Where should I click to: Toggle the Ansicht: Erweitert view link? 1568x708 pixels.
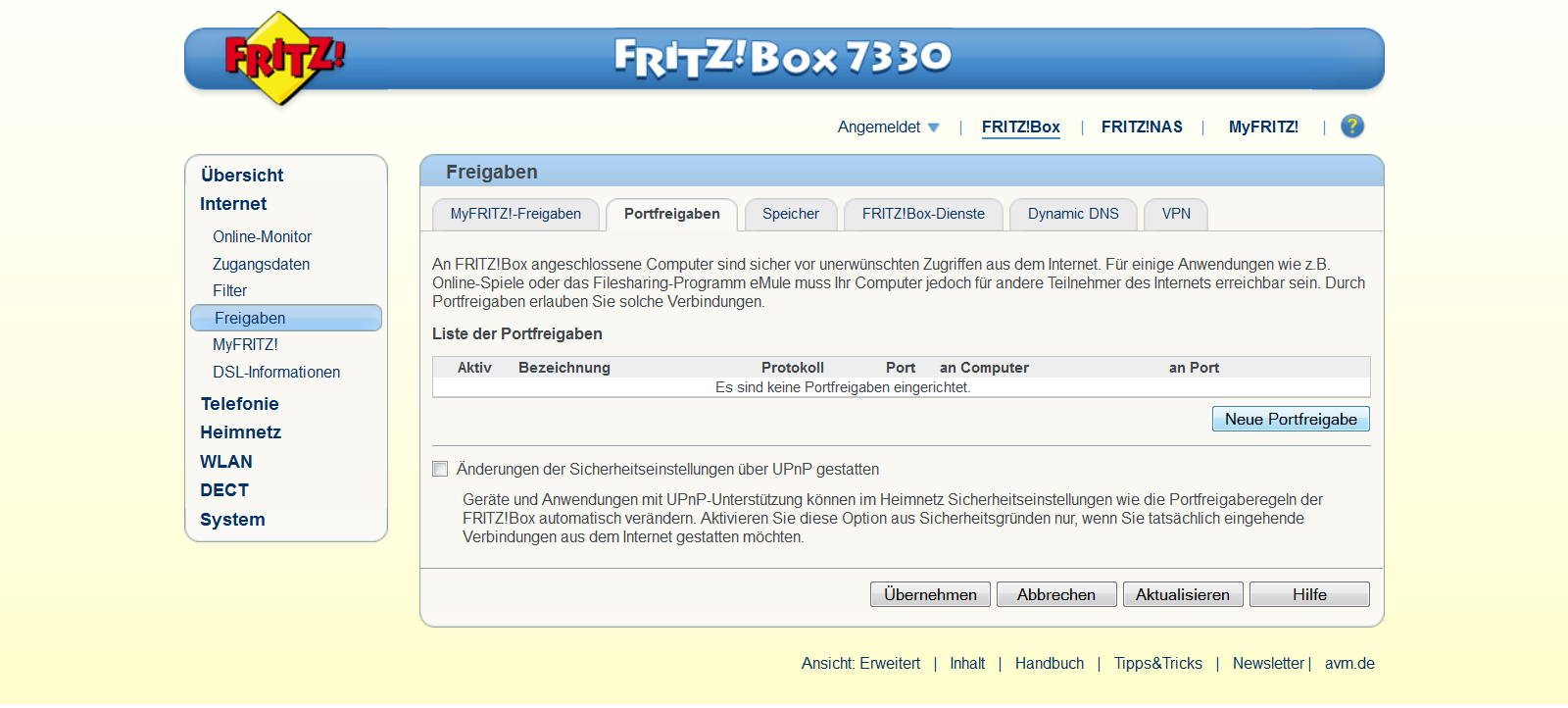click(860, 664)
